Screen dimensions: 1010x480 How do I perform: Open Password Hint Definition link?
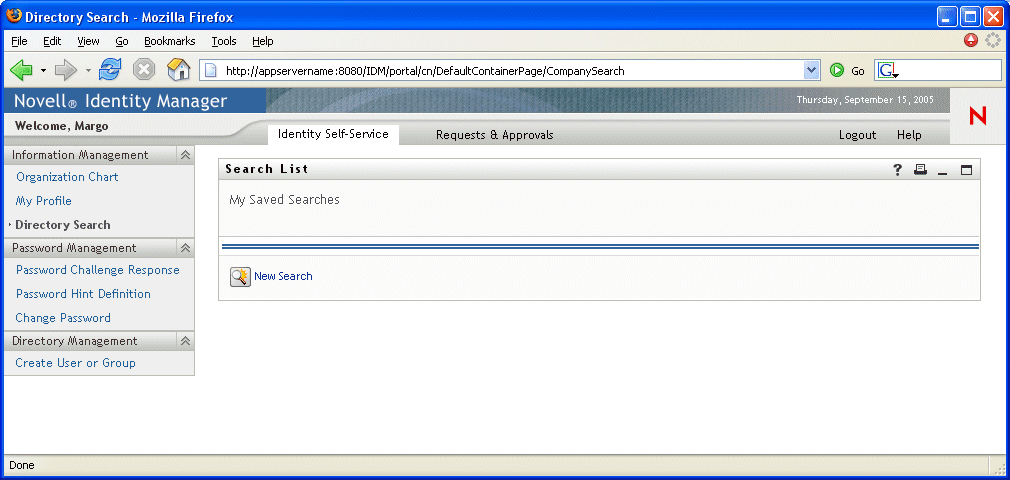[x=83, y=294]
